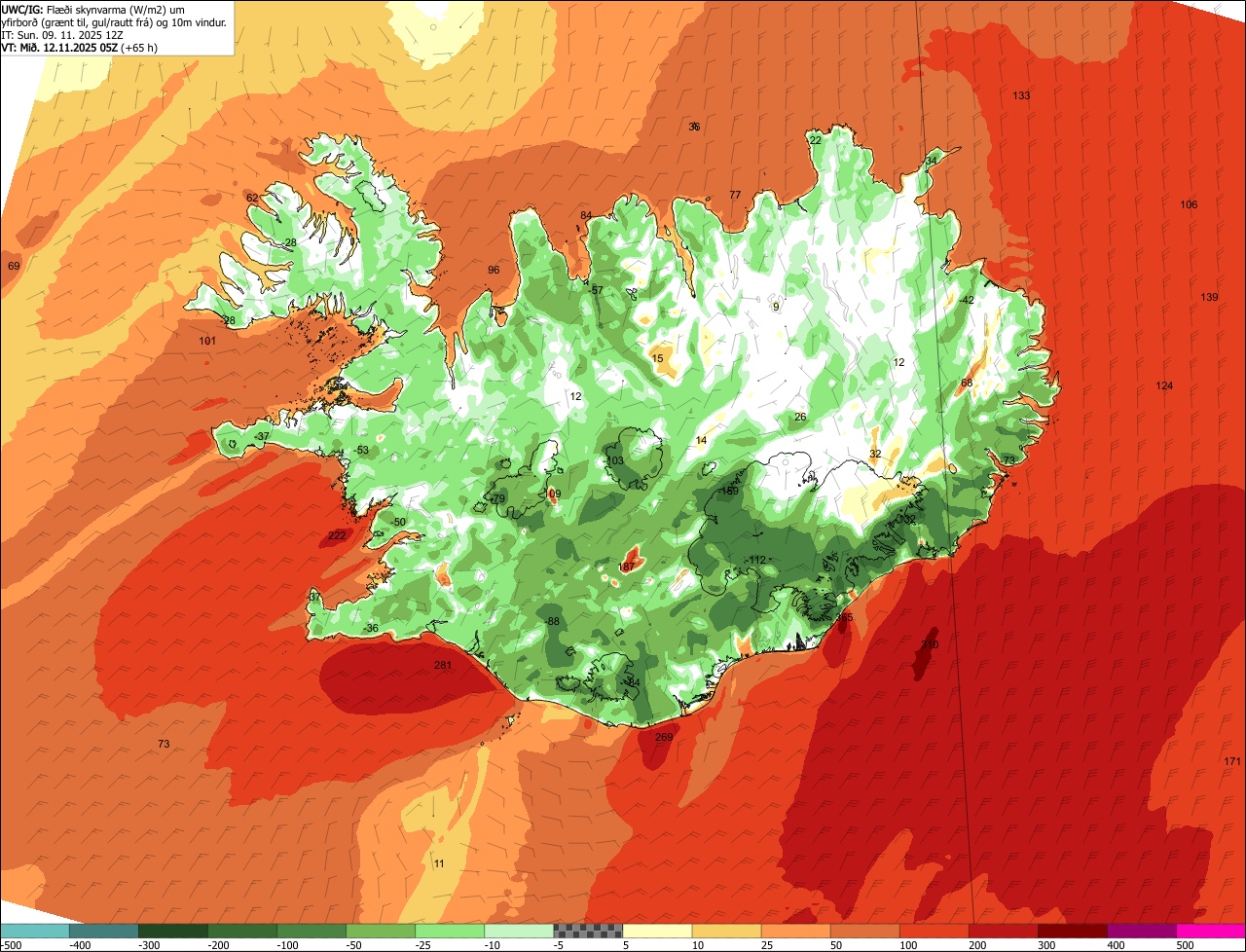Select the value -57 on the map
Image resolution: width=1246 pixels, height=952 pixels.
(x=596, y=290)
